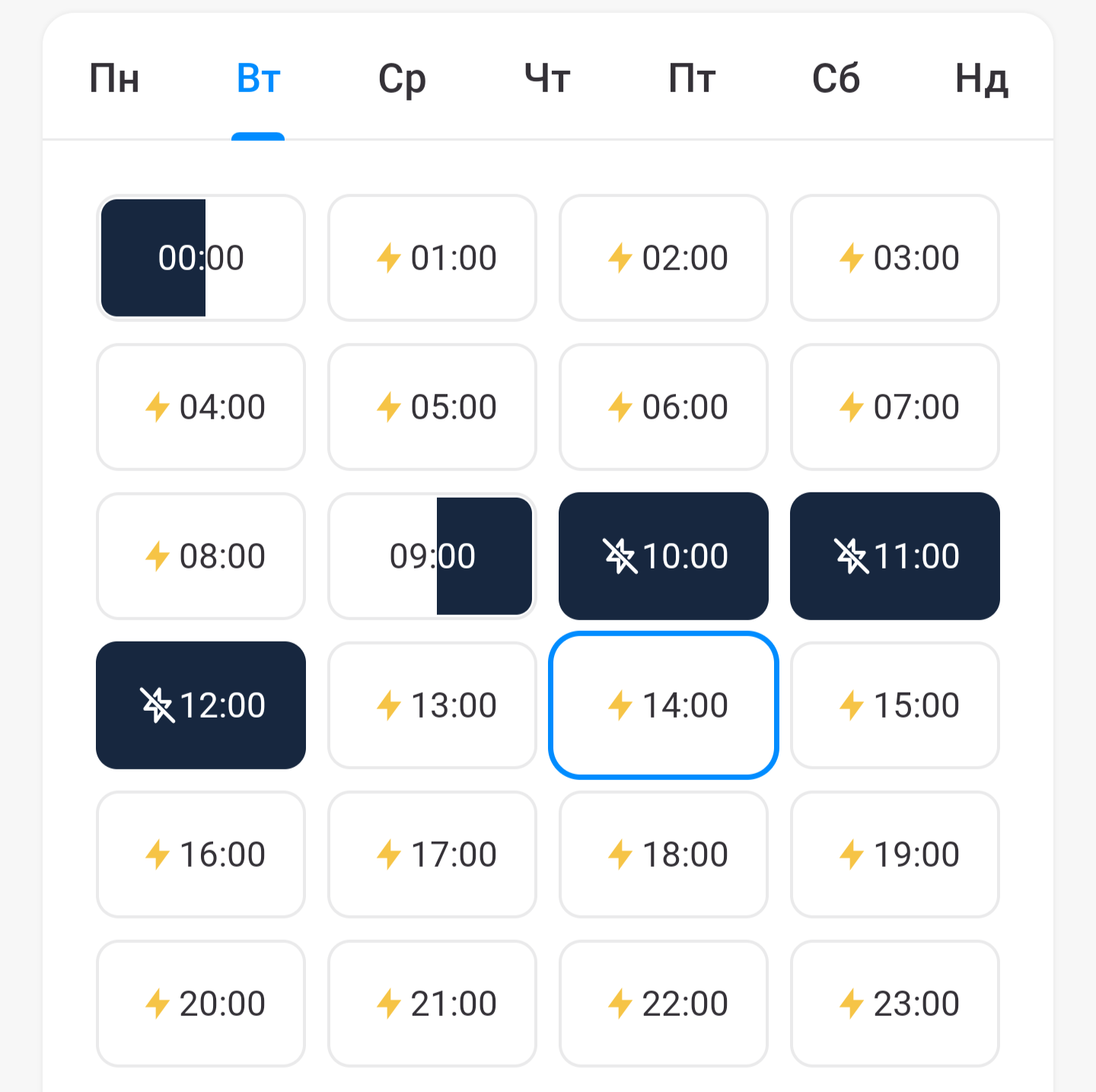Select the Сб weekday tab
Image resolution: width=1096 pixels, height=1092 pixels.
point(836,78)
